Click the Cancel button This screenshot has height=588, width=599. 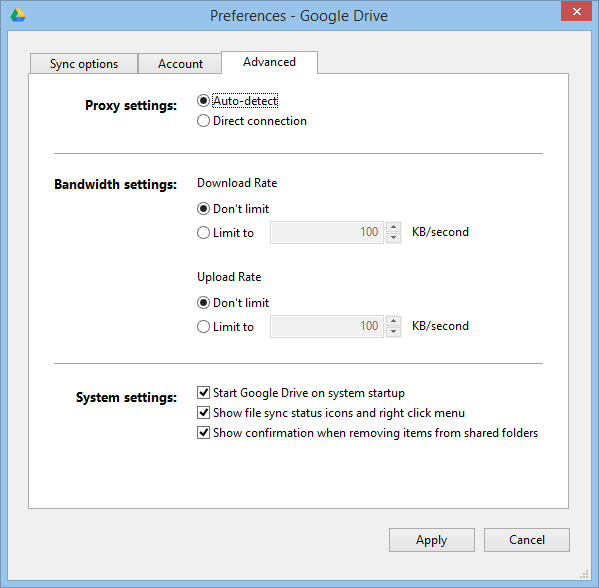(x=527, y=540)
